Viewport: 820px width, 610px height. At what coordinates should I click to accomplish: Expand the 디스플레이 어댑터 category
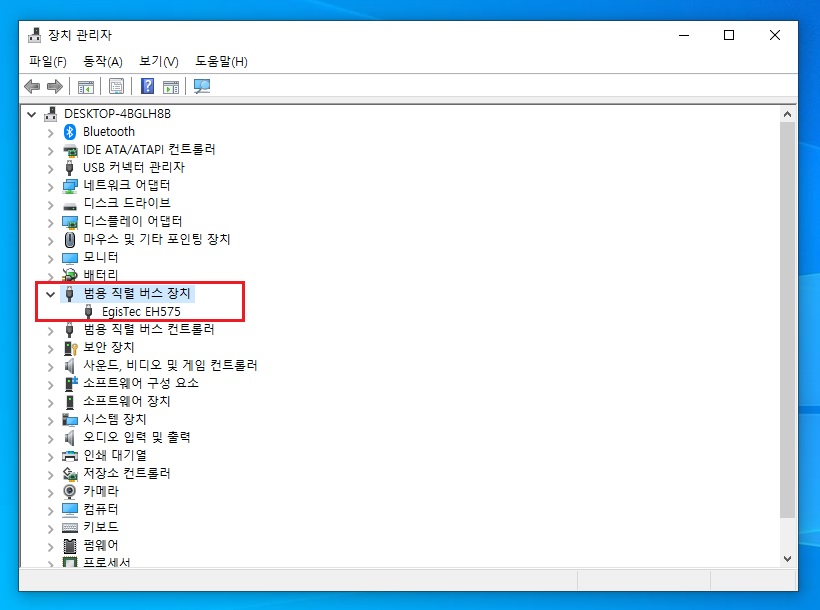[50, 223]
